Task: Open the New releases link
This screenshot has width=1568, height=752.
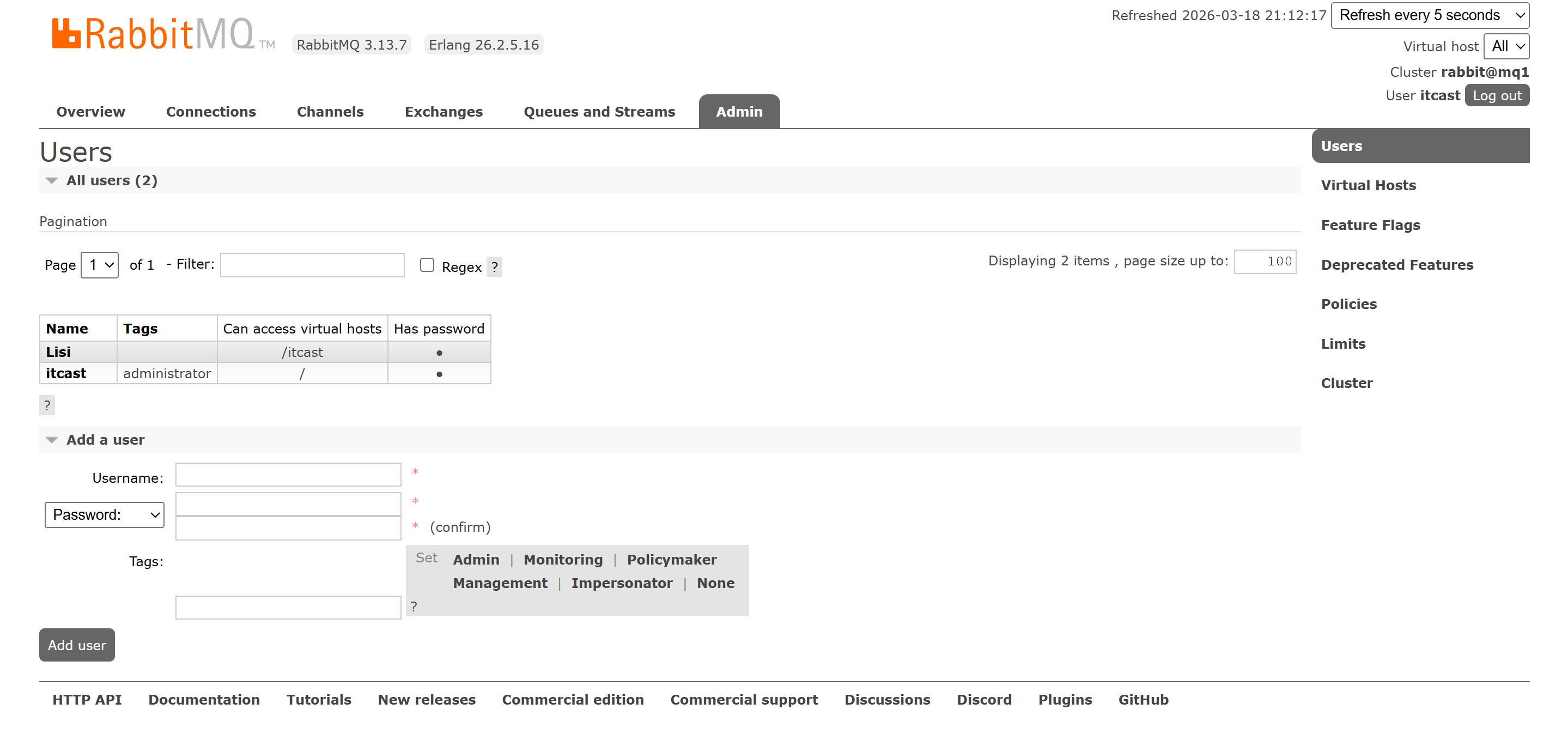Action: point(427,700)
